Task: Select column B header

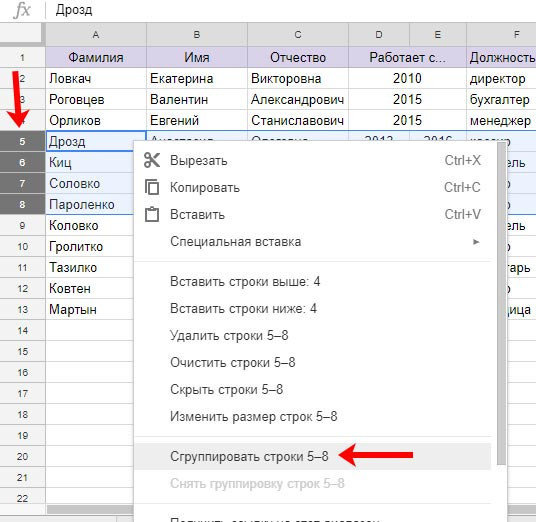Action: (197, 35)
